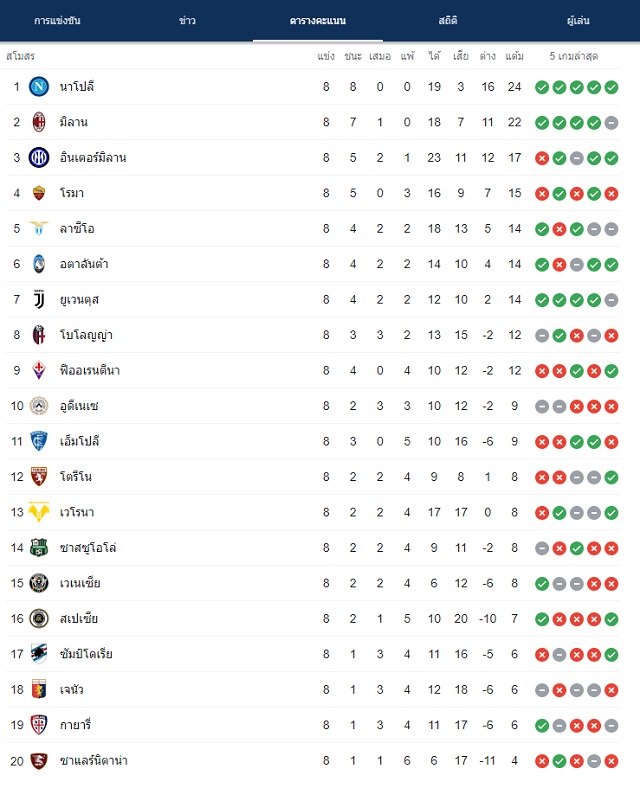This screenshot has width=640, height=788.
Task: Click Napoli's most recent win indicator
Action: coord(611,87)
